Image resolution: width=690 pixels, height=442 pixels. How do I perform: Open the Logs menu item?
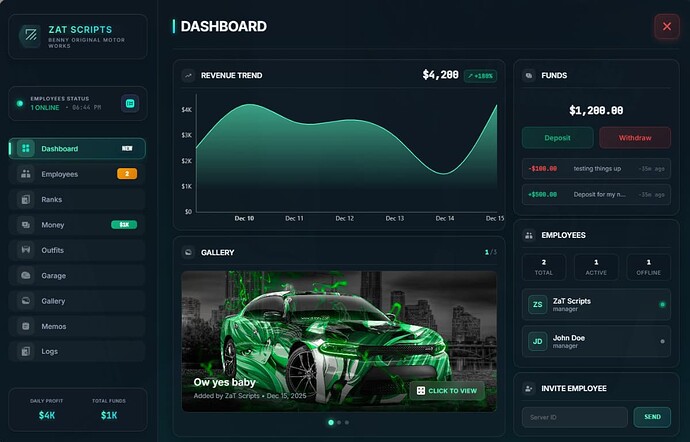click(x=77, y=351)
